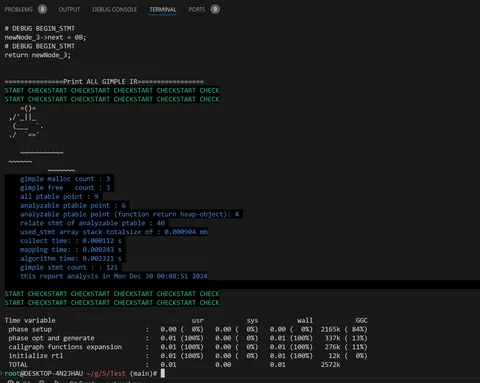Click the PROBLEMS count badge showing 8

coord(42,9)
